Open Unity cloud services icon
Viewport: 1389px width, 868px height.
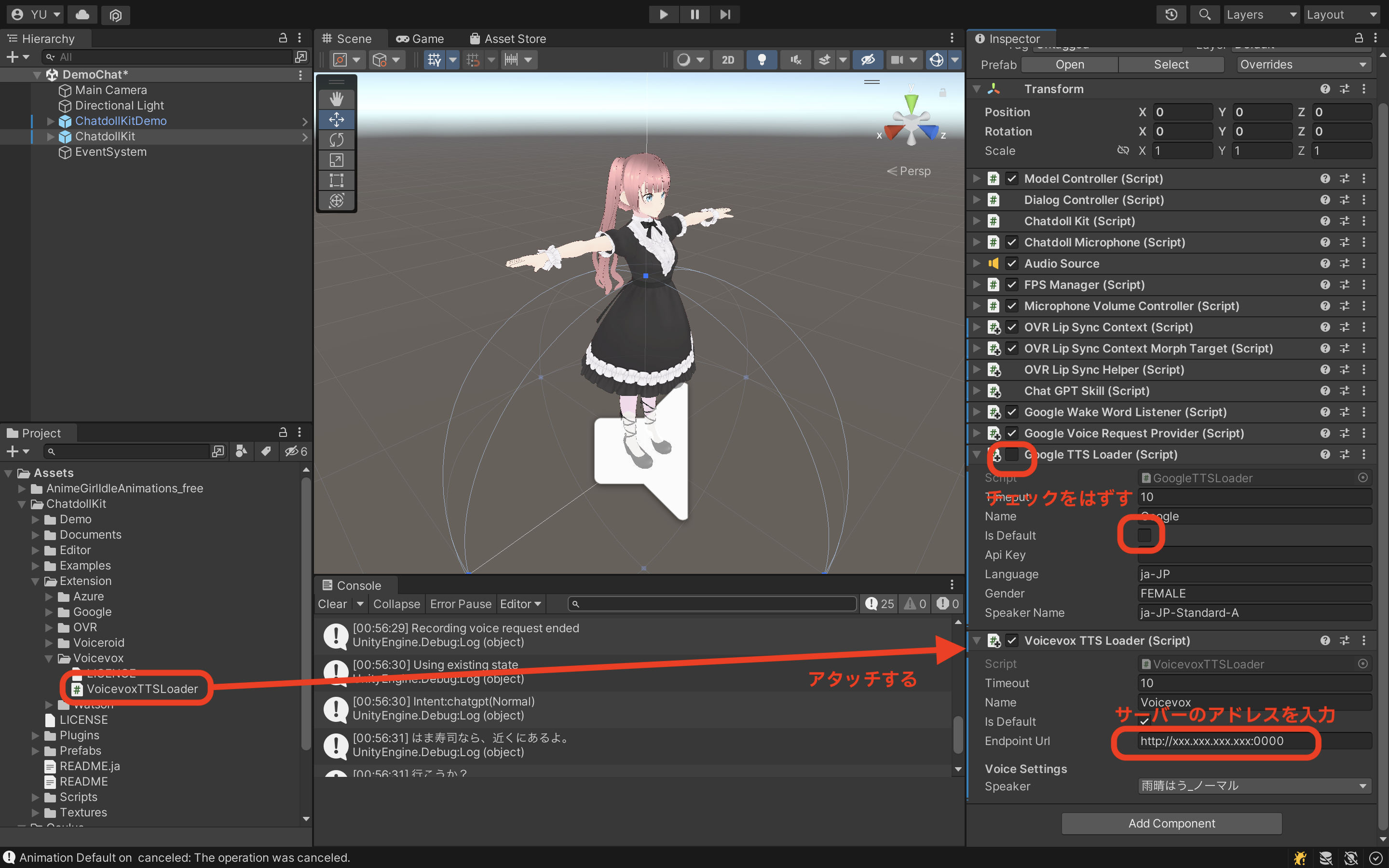82,14
